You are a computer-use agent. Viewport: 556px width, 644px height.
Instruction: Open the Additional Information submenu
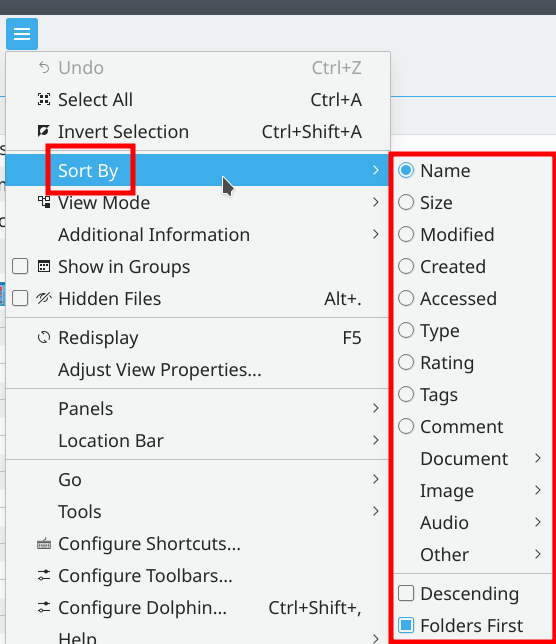(x=197, y=235)
